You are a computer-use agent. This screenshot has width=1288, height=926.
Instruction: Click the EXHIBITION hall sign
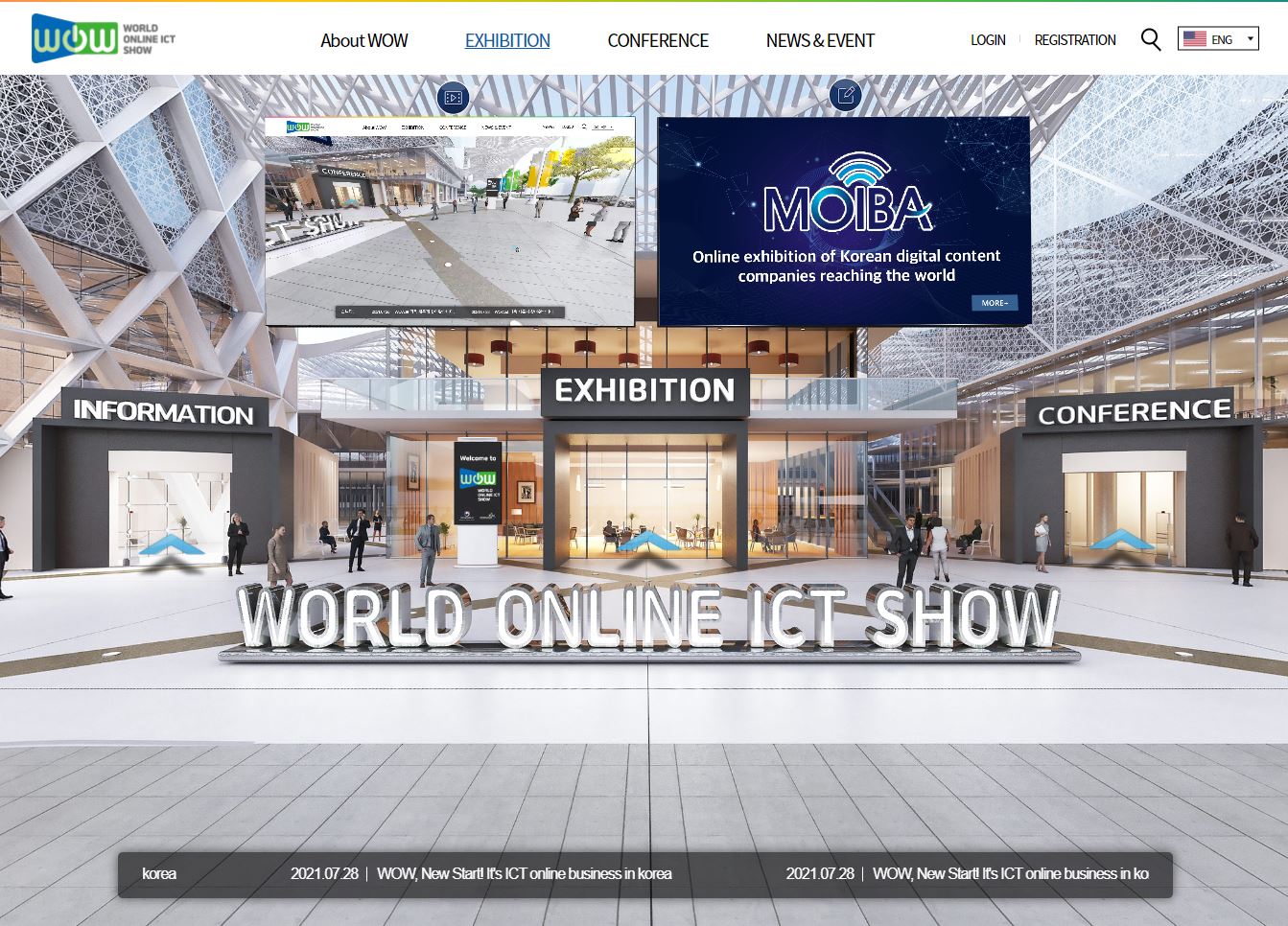(x=644, y=391)
